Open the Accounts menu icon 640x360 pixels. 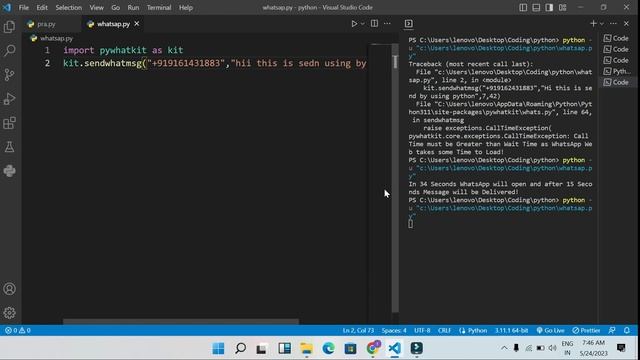point(9,289)
